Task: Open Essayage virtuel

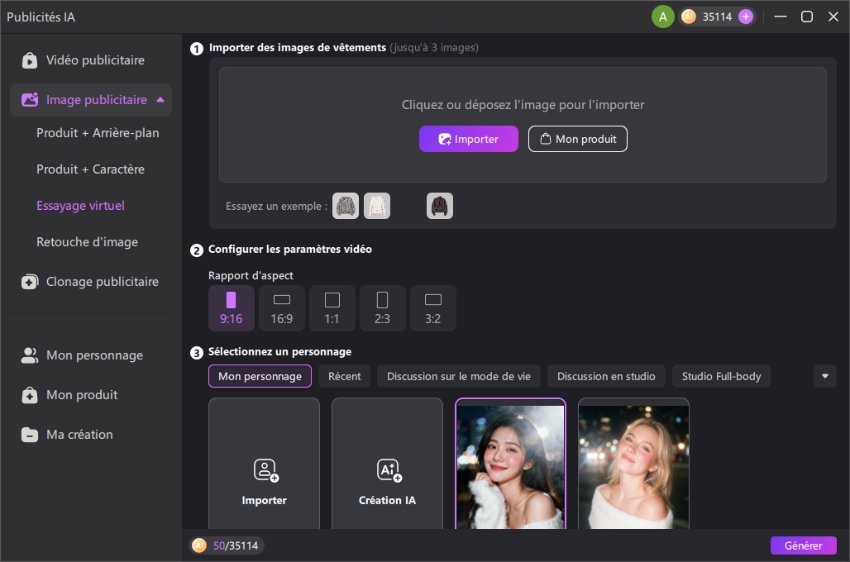Action: pyautogui.click(x=80, y=205)
